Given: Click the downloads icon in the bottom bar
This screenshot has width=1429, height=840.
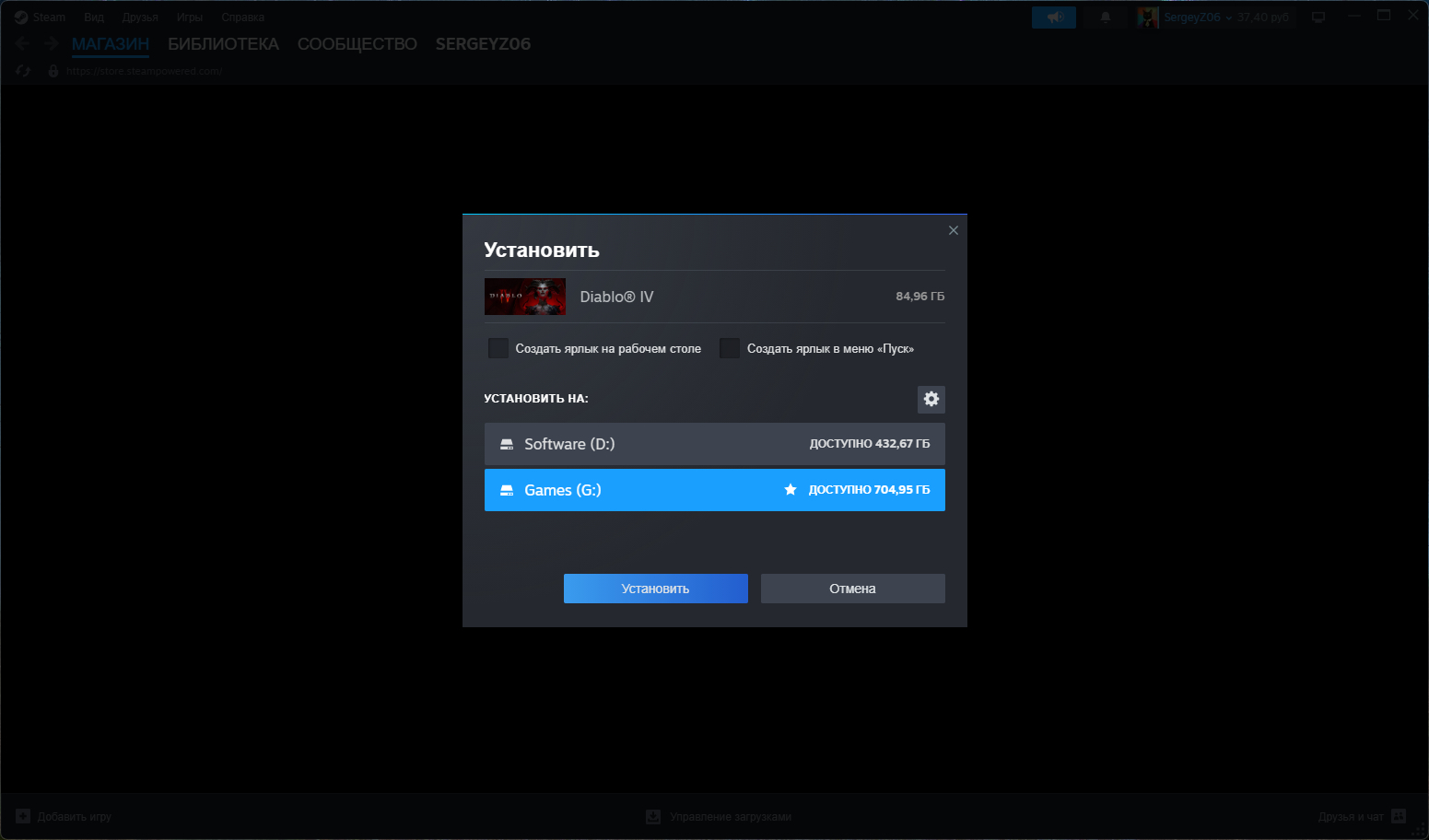Looking at the screenshot, I should (x=653, y=816).
